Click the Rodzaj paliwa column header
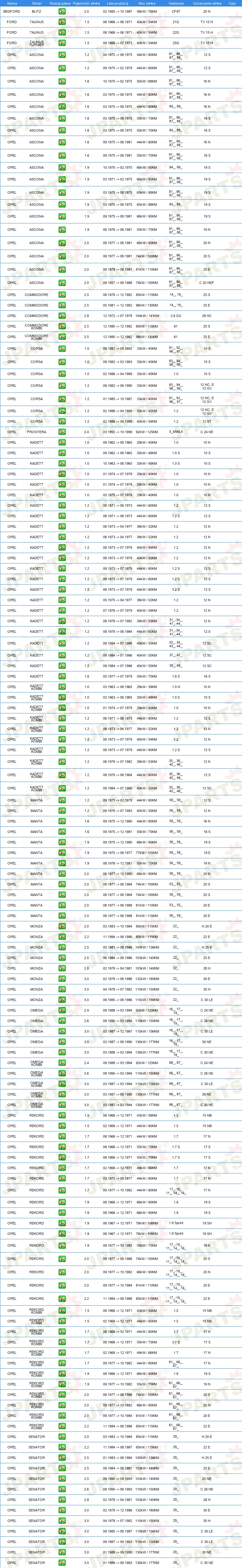Viewport: 242px width, 1568px height. (60, 3)
